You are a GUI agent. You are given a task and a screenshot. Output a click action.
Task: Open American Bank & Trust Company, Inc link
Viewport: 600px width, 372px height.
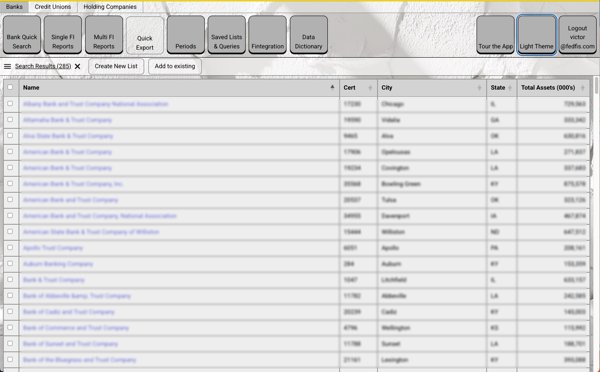point(73,184)
